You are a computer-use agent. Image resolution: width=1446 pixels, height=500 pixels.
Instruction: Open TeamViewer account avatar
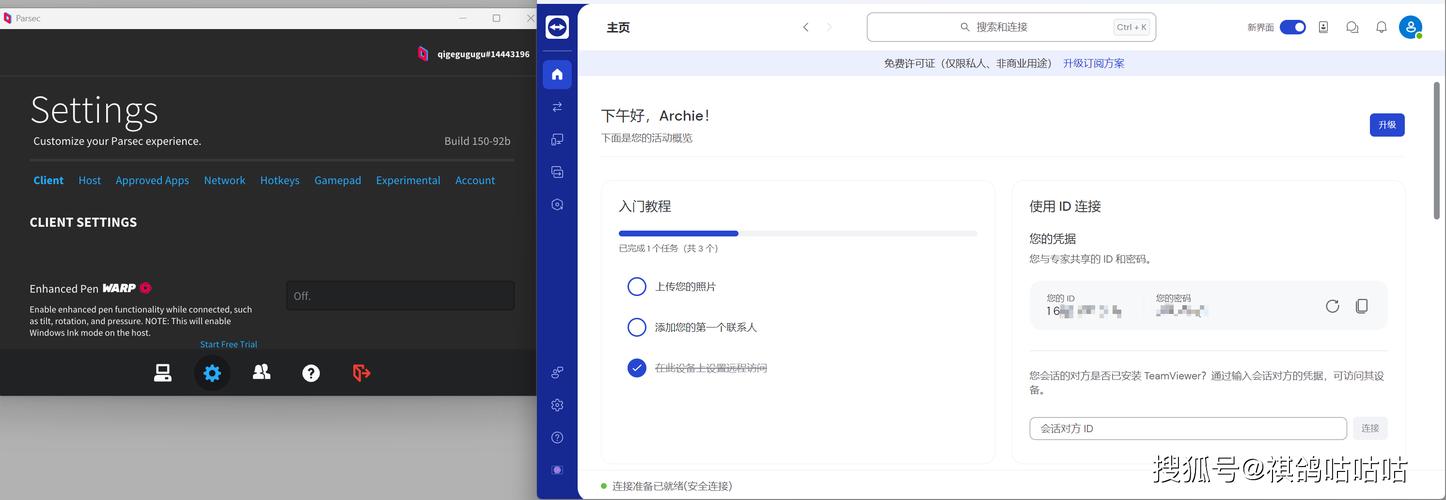coord(1411,28)
